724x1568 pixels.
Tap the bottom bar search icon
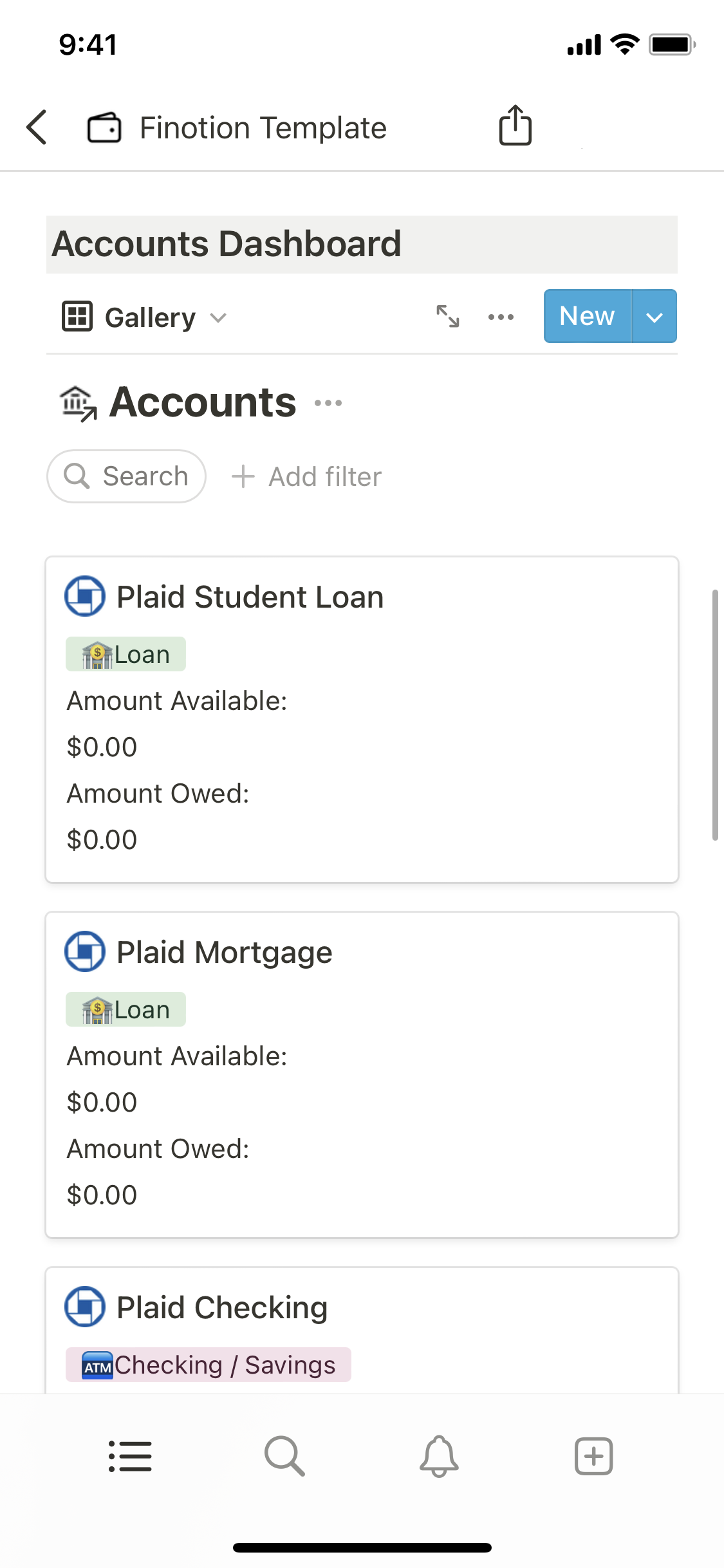pyautogui.click(x=284, y=1456)
